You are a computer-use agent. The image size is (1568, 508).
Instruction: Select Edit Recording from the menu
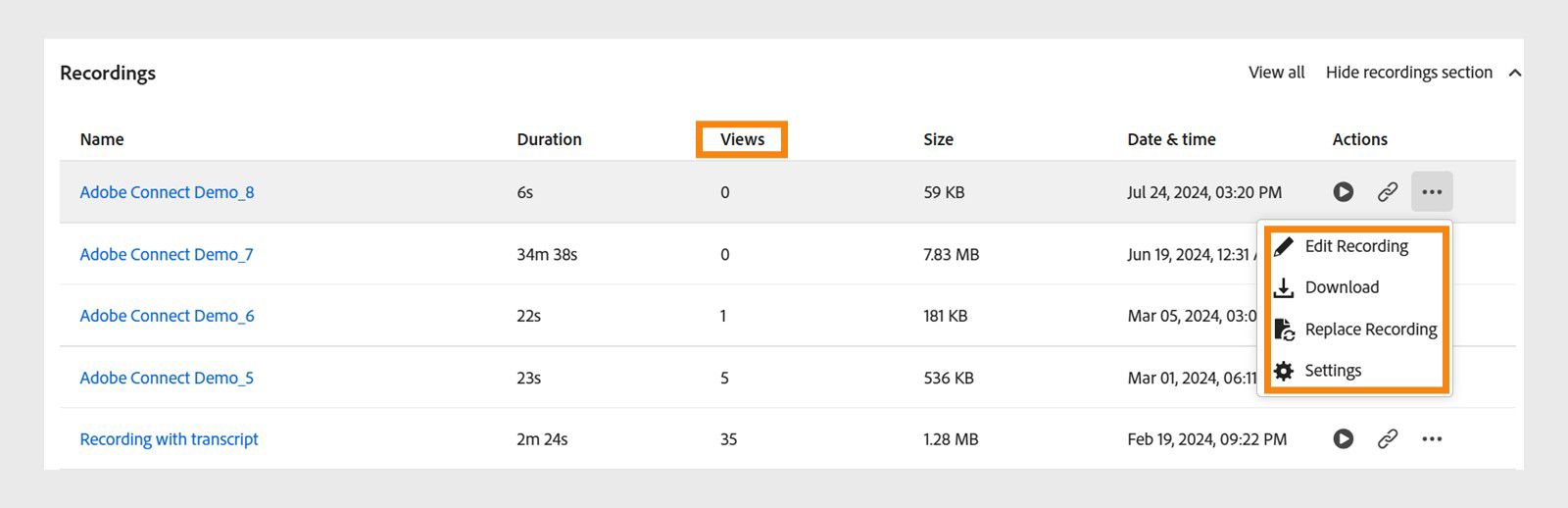[x=1356, y=246]
